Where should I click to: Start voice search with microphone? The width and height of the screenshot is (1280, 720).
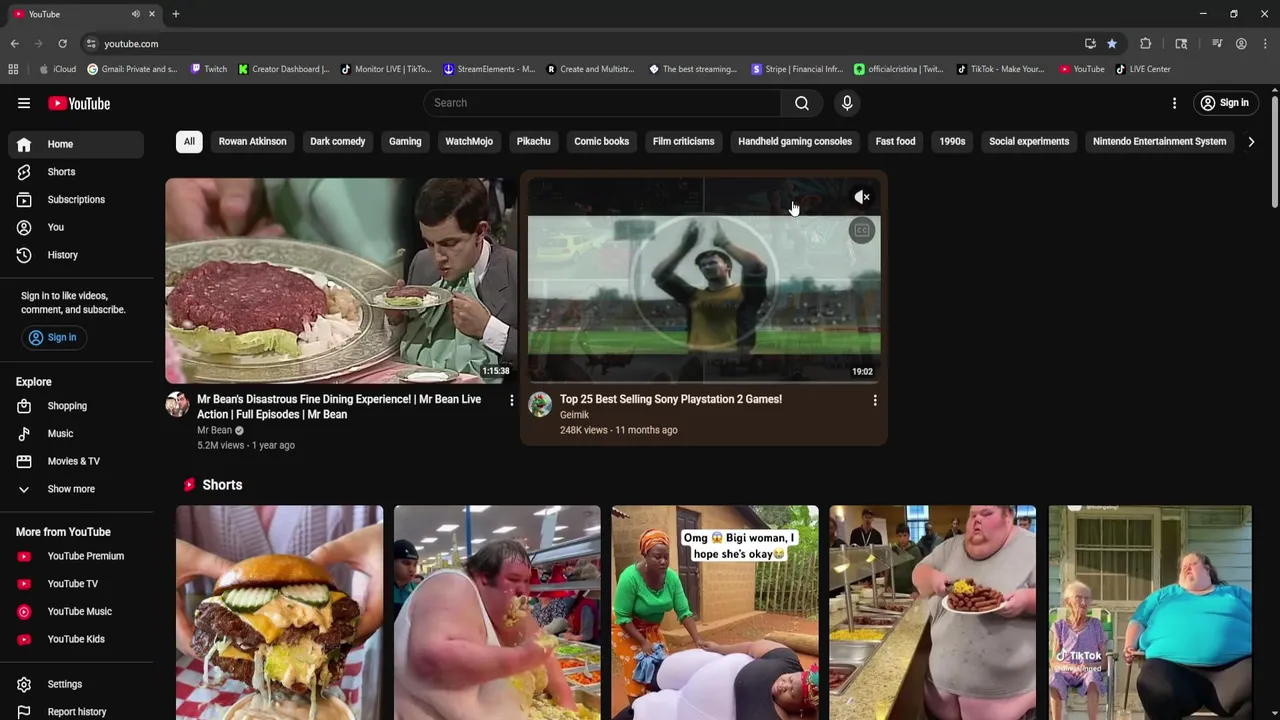847,103
